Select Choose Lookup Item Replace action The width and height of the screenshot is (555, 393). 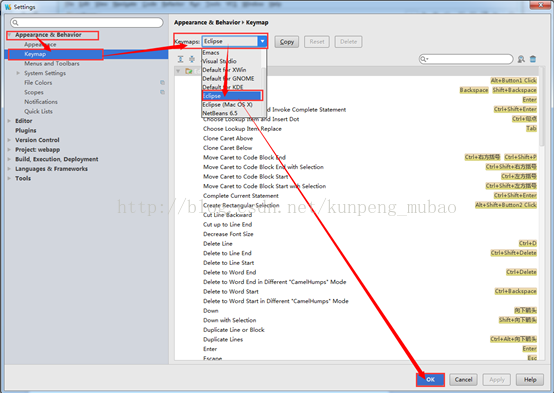(x=242, y=129)
